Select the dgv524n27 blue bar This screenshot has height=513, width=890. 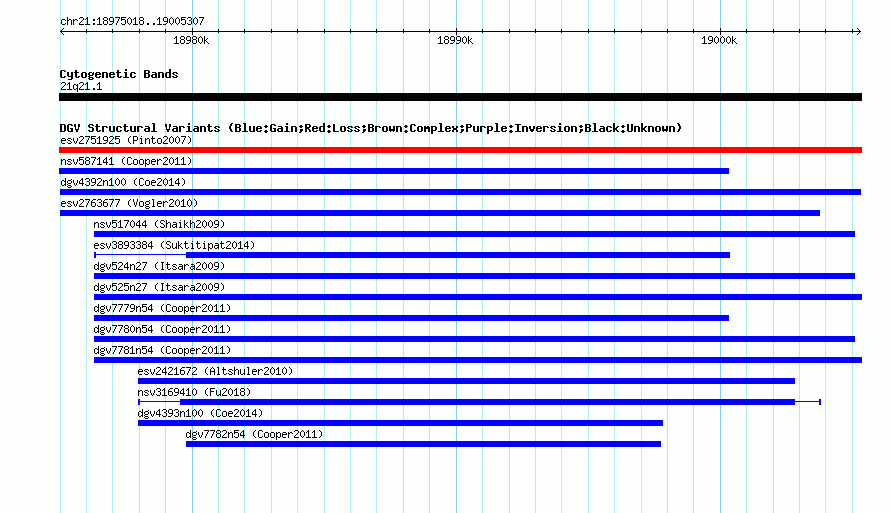coord(475,276)
